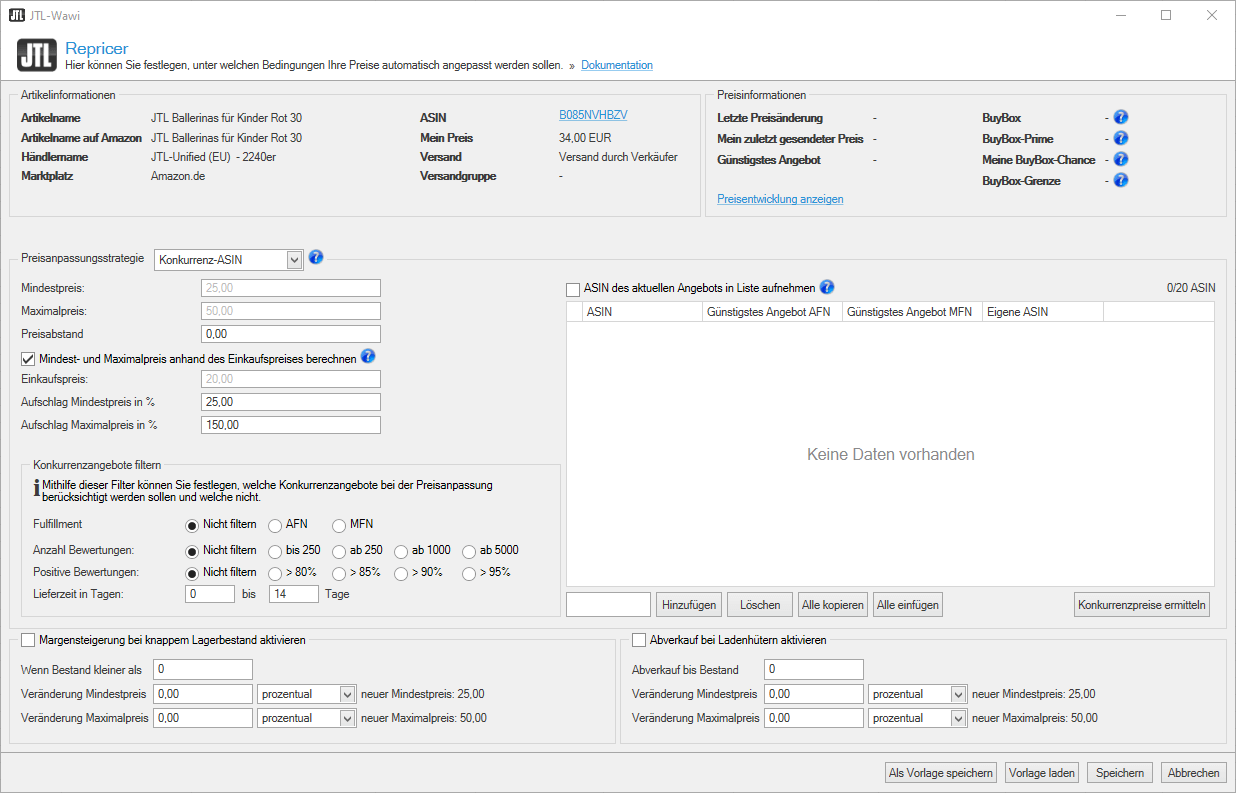
Task: Click Als Vorlage speichern button
Action: tap(941, 773)
